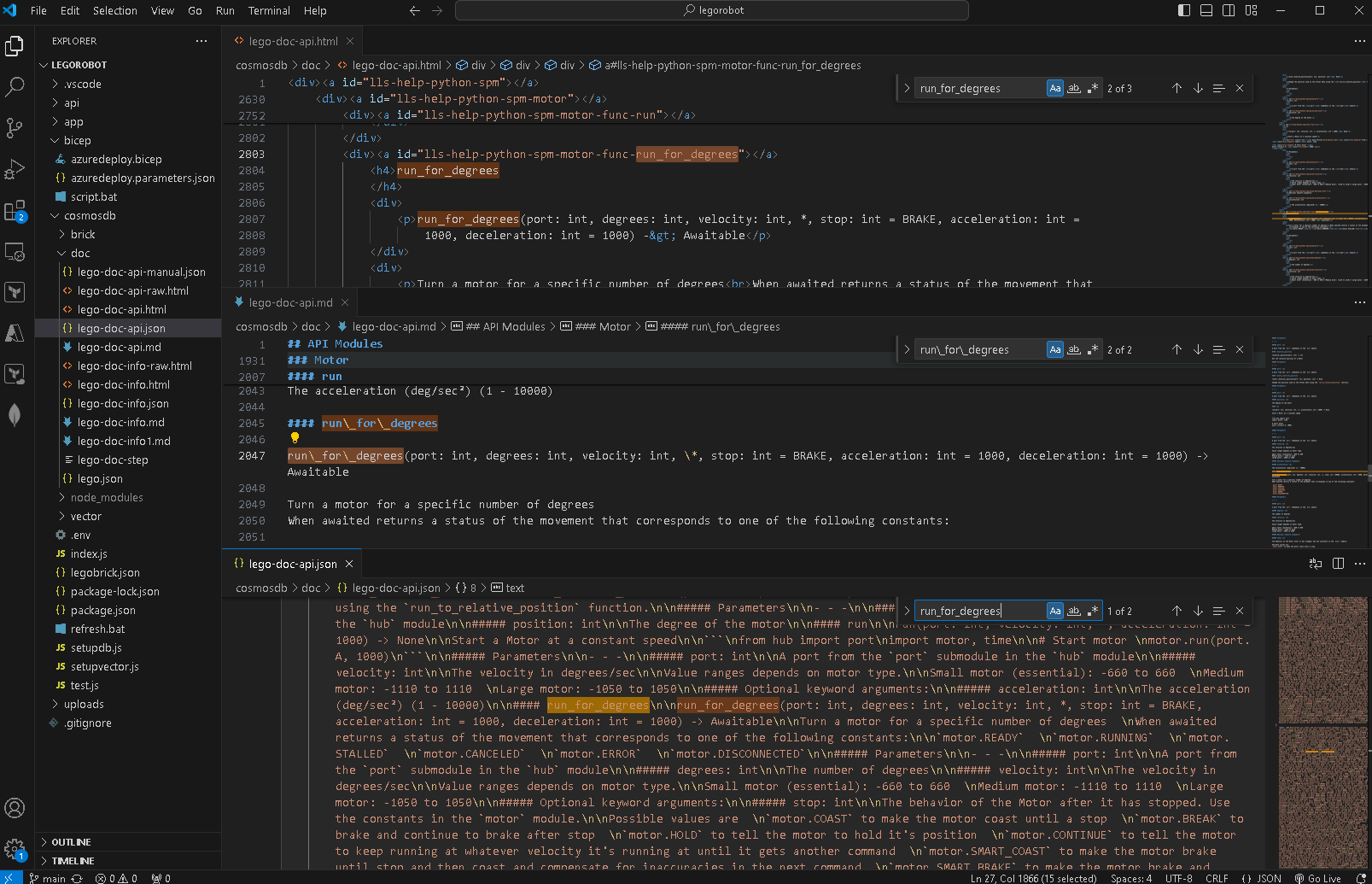Close the find widget in lego-doc-api.html editor

1240,88
